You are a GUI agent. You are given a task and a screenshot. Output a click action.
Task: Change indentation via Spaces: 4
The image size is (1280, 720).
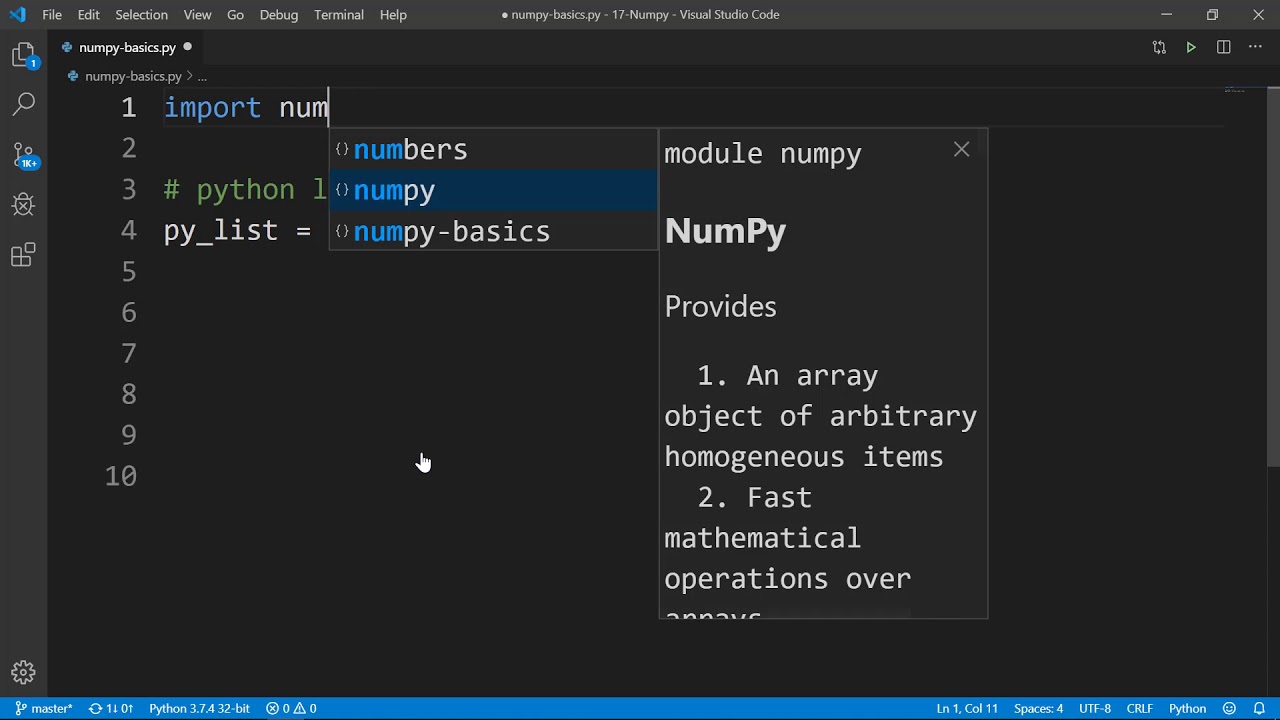1038,708
